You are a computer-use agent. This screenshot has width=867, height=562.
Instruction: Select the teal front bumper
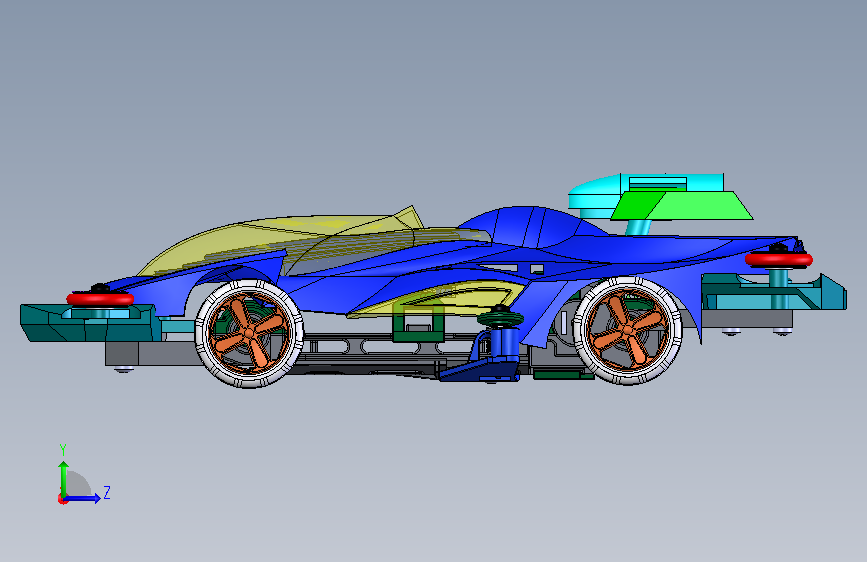pos(91,323)
